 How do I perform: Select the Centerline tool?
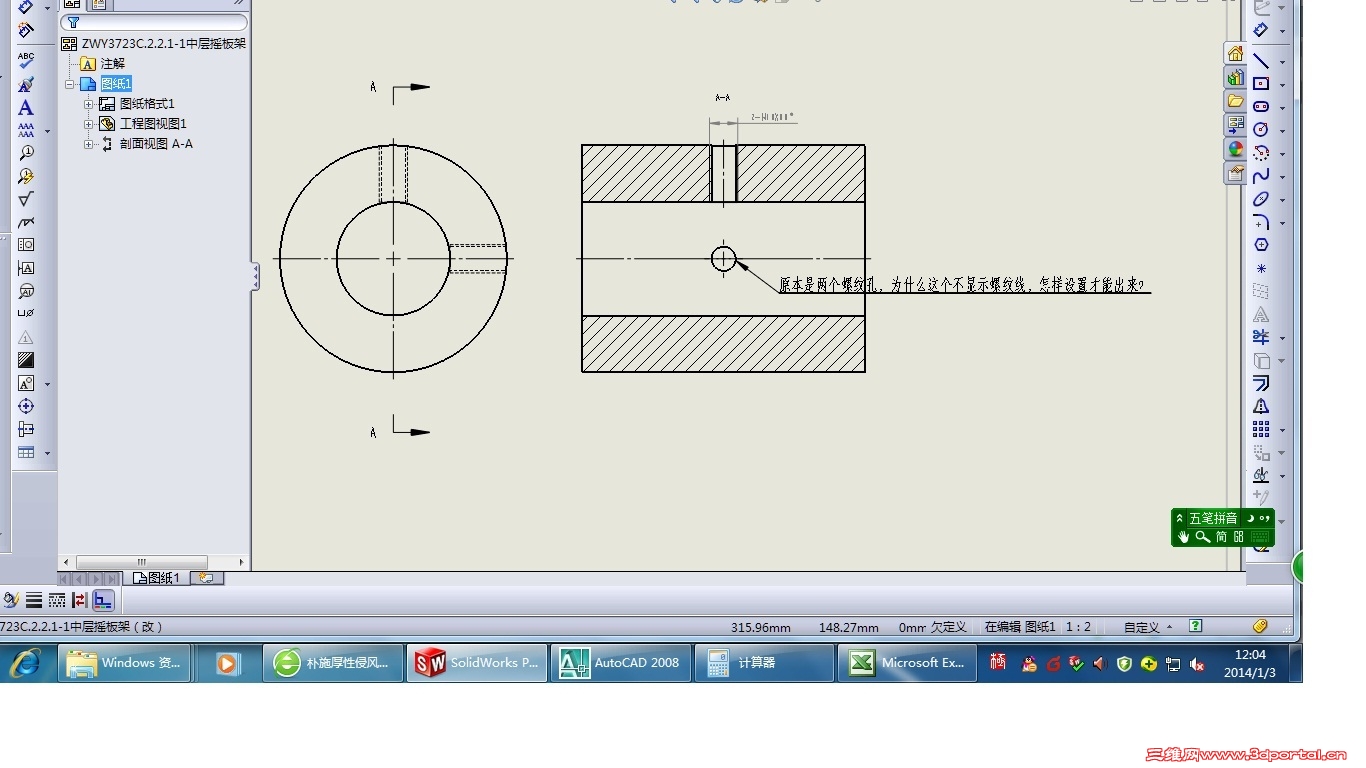click(x=26, y=429)
